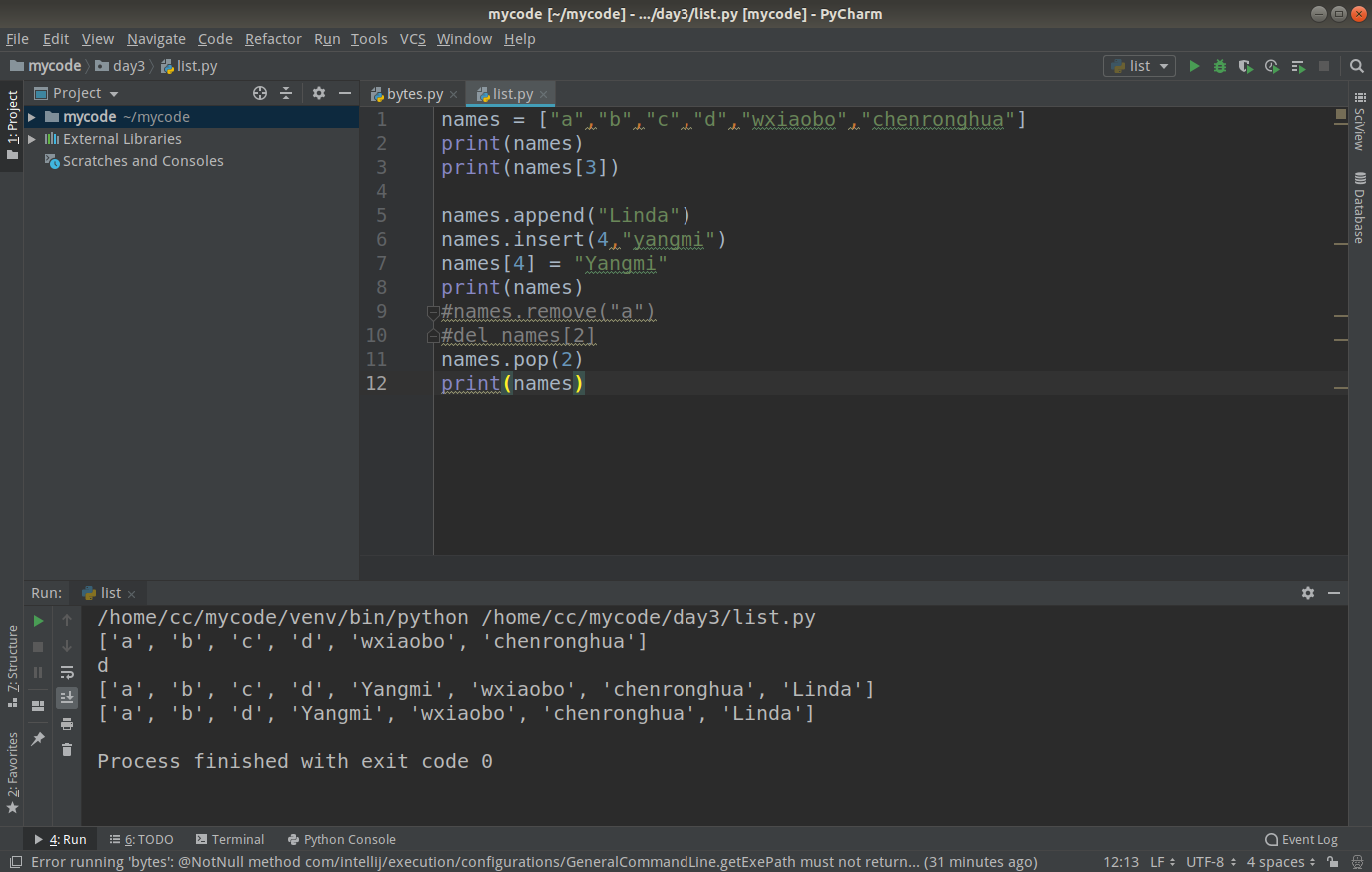Rerun list in the Run panel

click(39, 621)
